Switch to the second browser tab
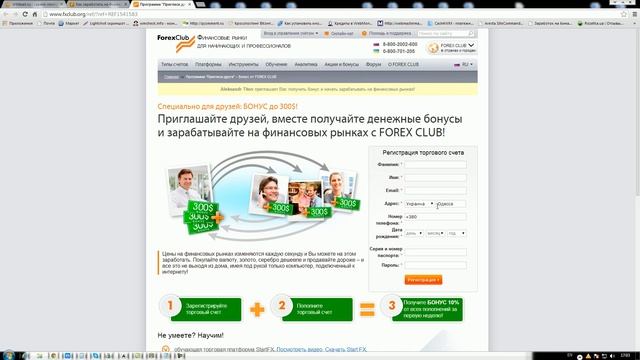The image size is (640, 360). [x=98, y=4]
